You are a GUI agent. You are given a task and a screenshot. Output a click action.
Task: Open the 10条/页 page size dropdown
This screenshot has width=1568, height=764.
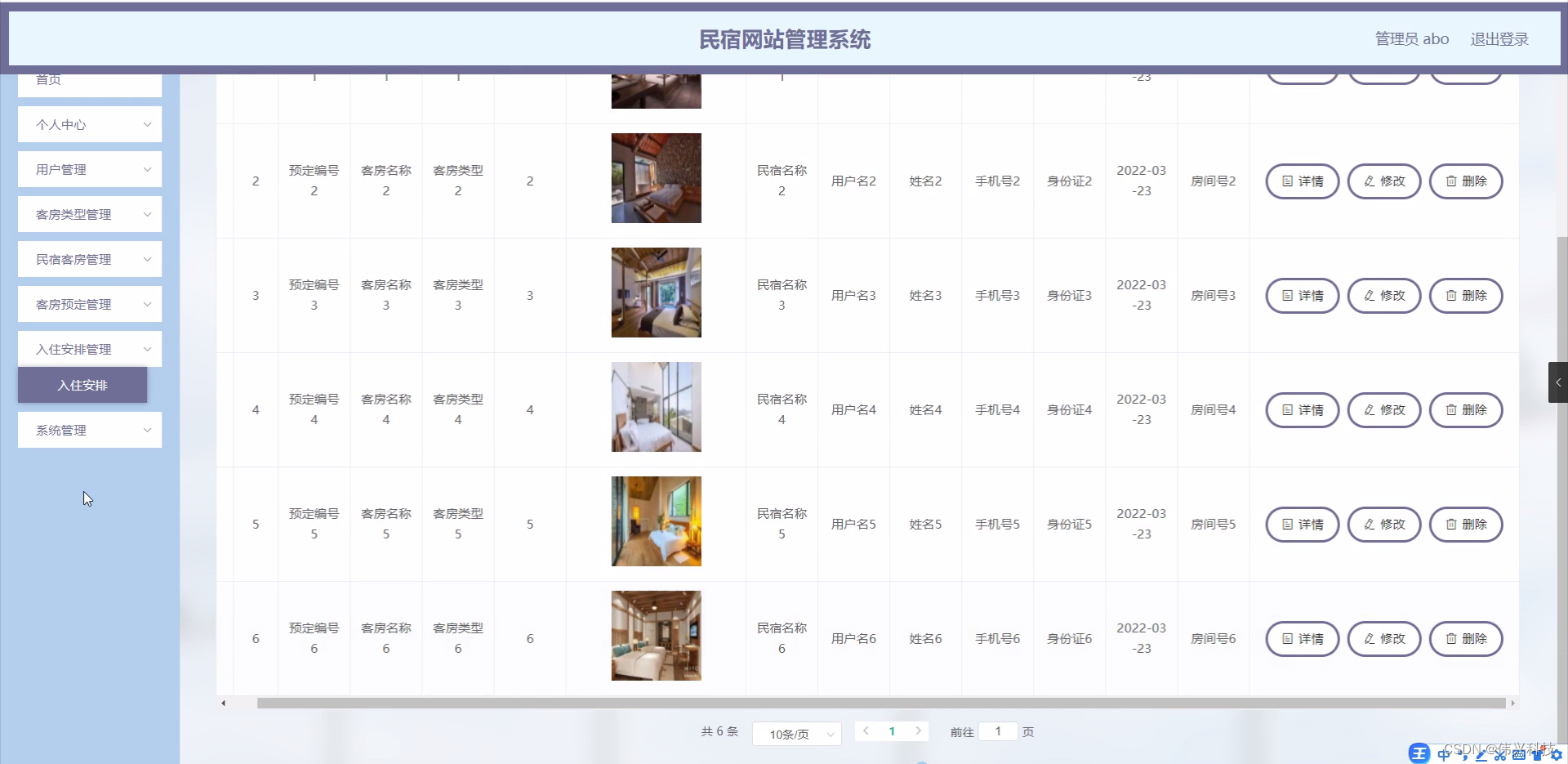pyautogui.click(x=796, y=733)
